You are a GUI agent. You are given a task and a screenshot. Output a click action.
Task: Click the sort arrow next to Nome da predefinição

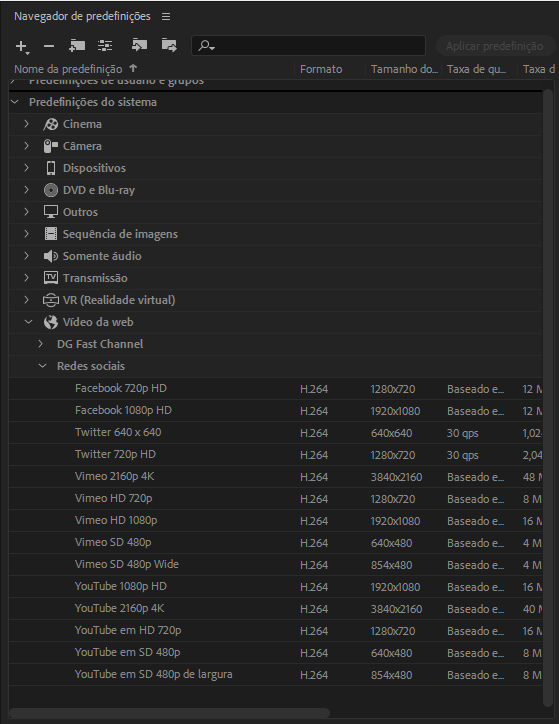[133, 68]
